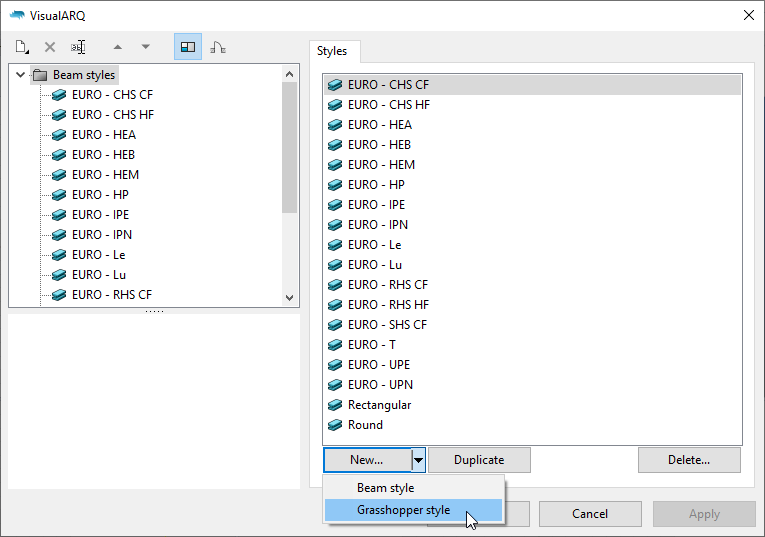Select EURO - Lu in tree
The image size is (765, 537).
[x=99, y=275]
